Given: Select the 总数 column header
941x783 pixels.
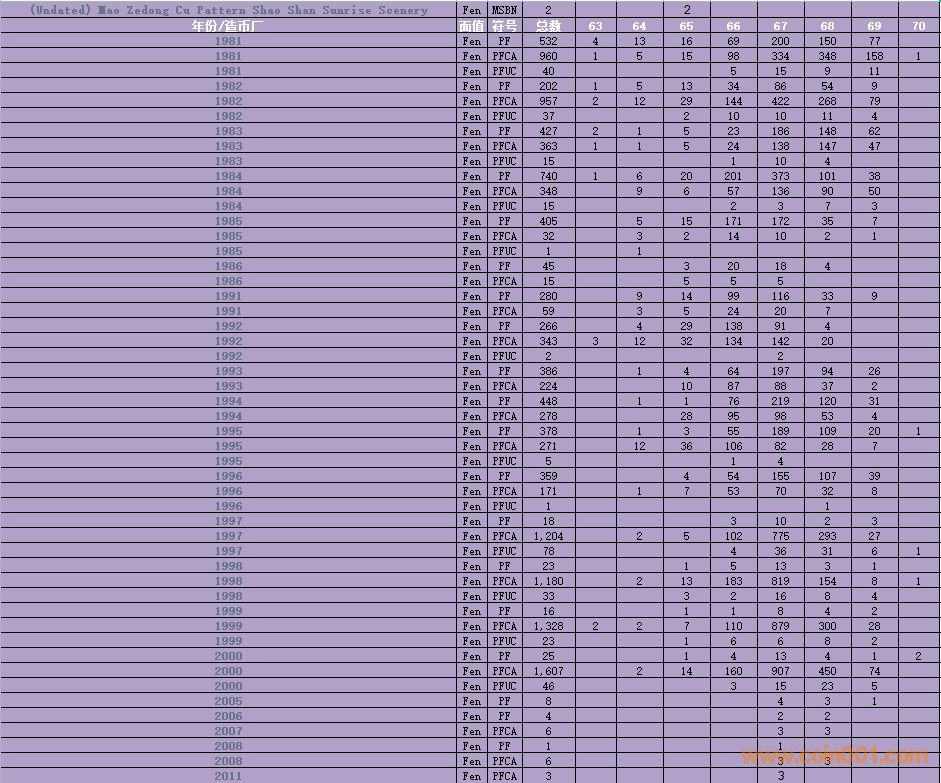Looking at the screenshot, I should tap(548, 26).
